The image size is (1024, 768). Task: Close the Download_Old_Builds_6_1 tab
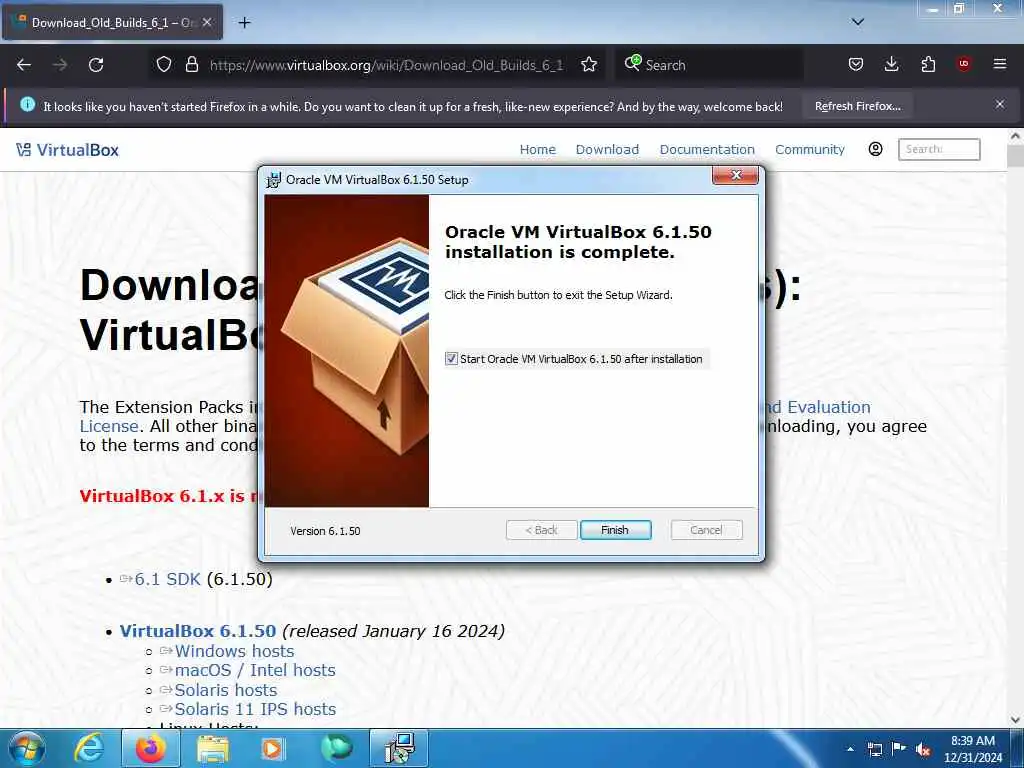click(x=207, y=22)
